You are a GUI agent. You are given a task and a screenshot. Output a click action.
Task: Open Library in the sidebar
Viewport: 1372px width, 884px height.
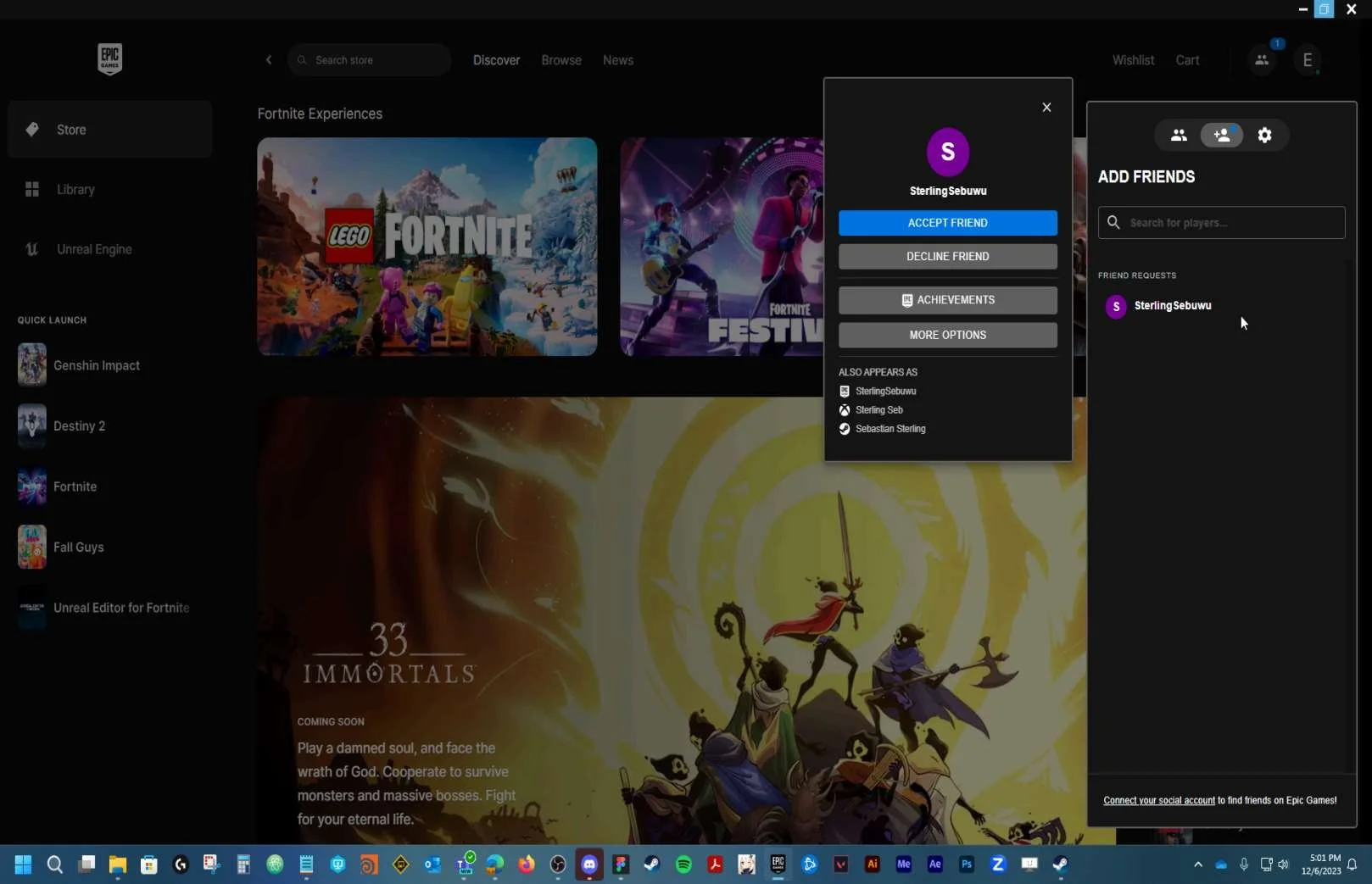[x=109, y=190]
